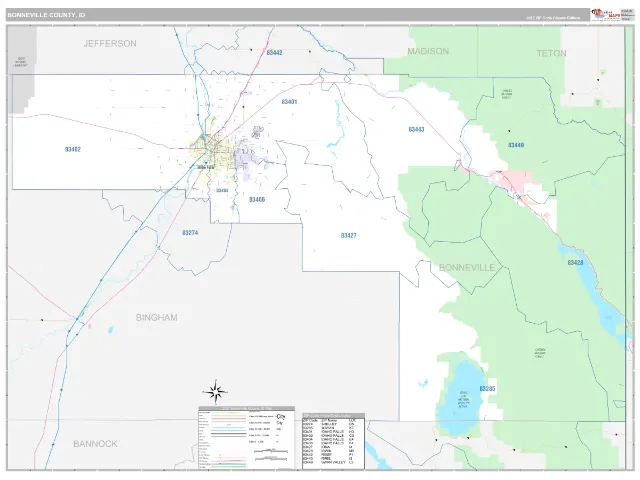Select SHELLEY row in ZIP index
The image size is (640, 480).
tap(329, 424)
